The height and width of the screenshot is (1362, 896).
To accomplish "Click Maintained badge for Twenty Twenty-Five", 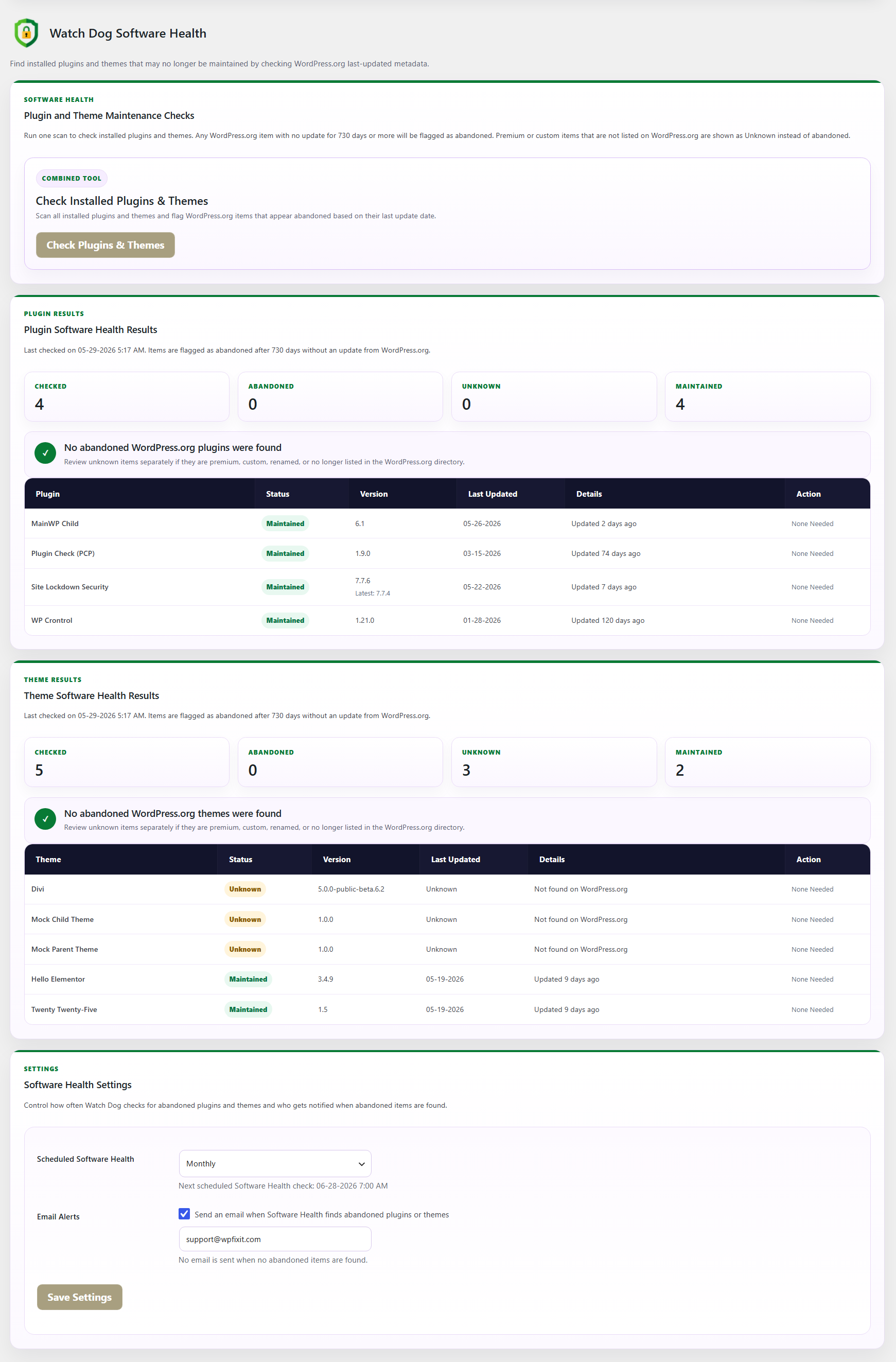I will 248,1009.
